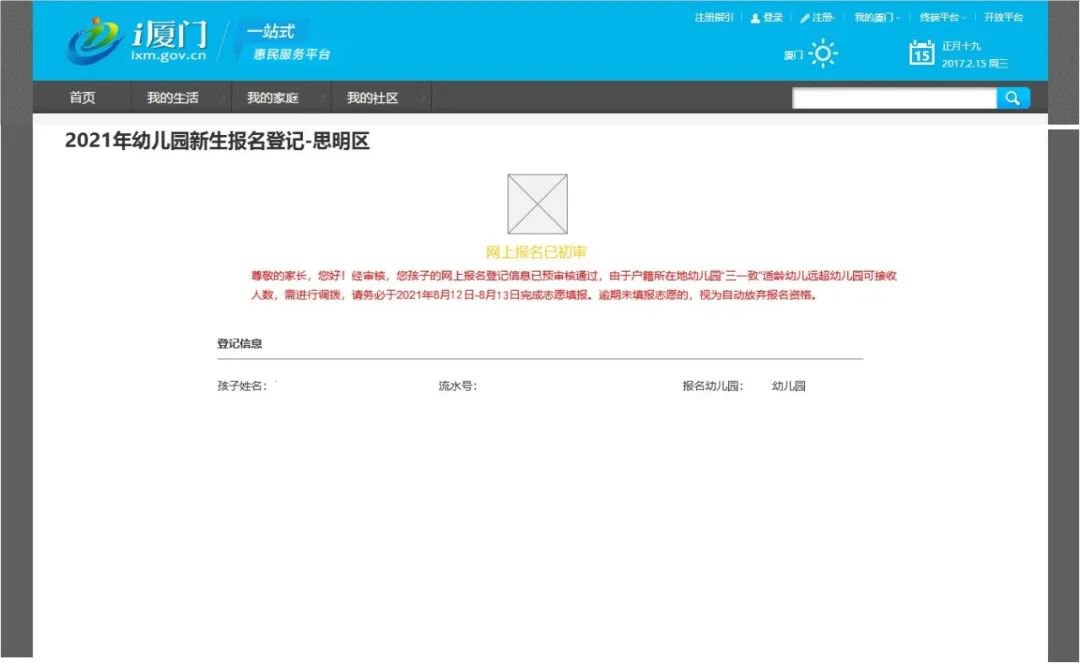Click the 厦门 city weather label

tap(793, 55)
